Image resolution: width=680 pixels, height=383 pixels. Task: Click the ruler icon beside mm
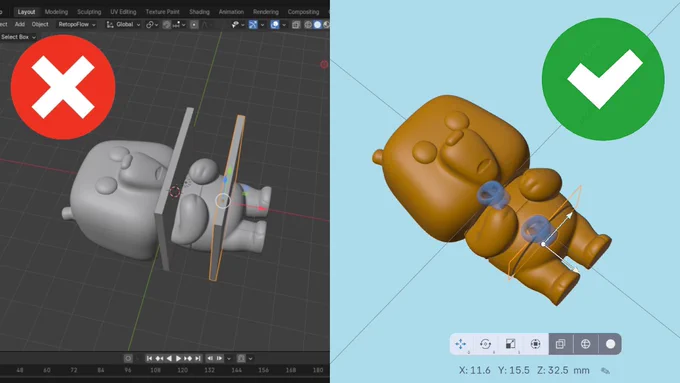(605, 370)
